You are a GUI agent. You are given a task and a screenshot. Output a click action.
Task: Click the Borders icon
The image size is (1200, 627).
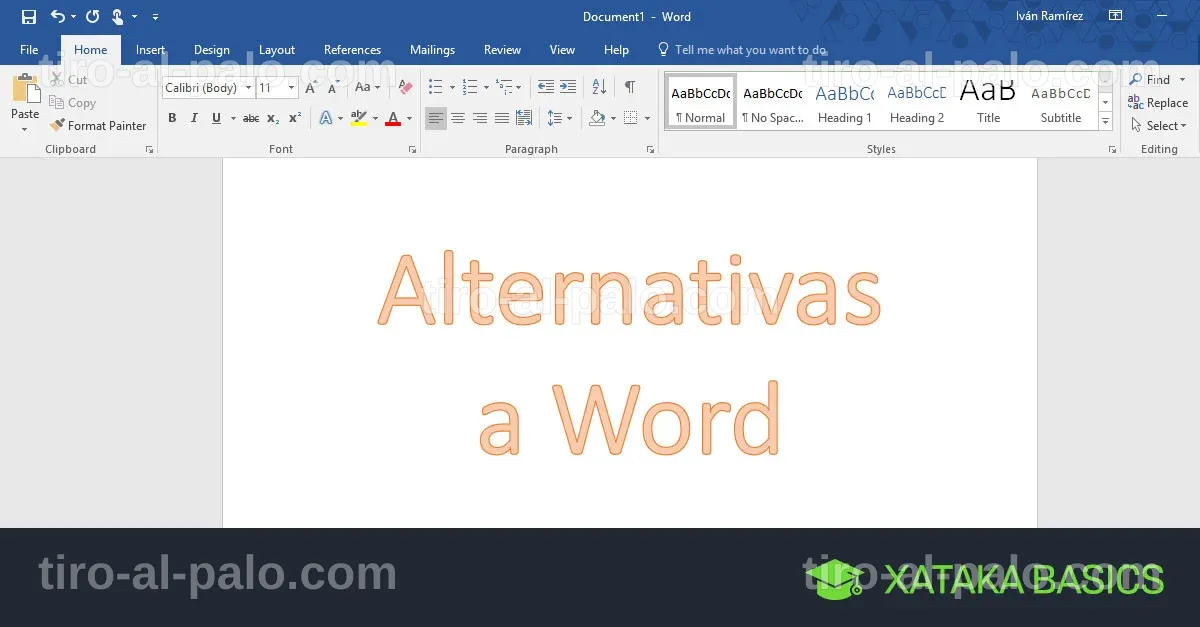point(631,118)
